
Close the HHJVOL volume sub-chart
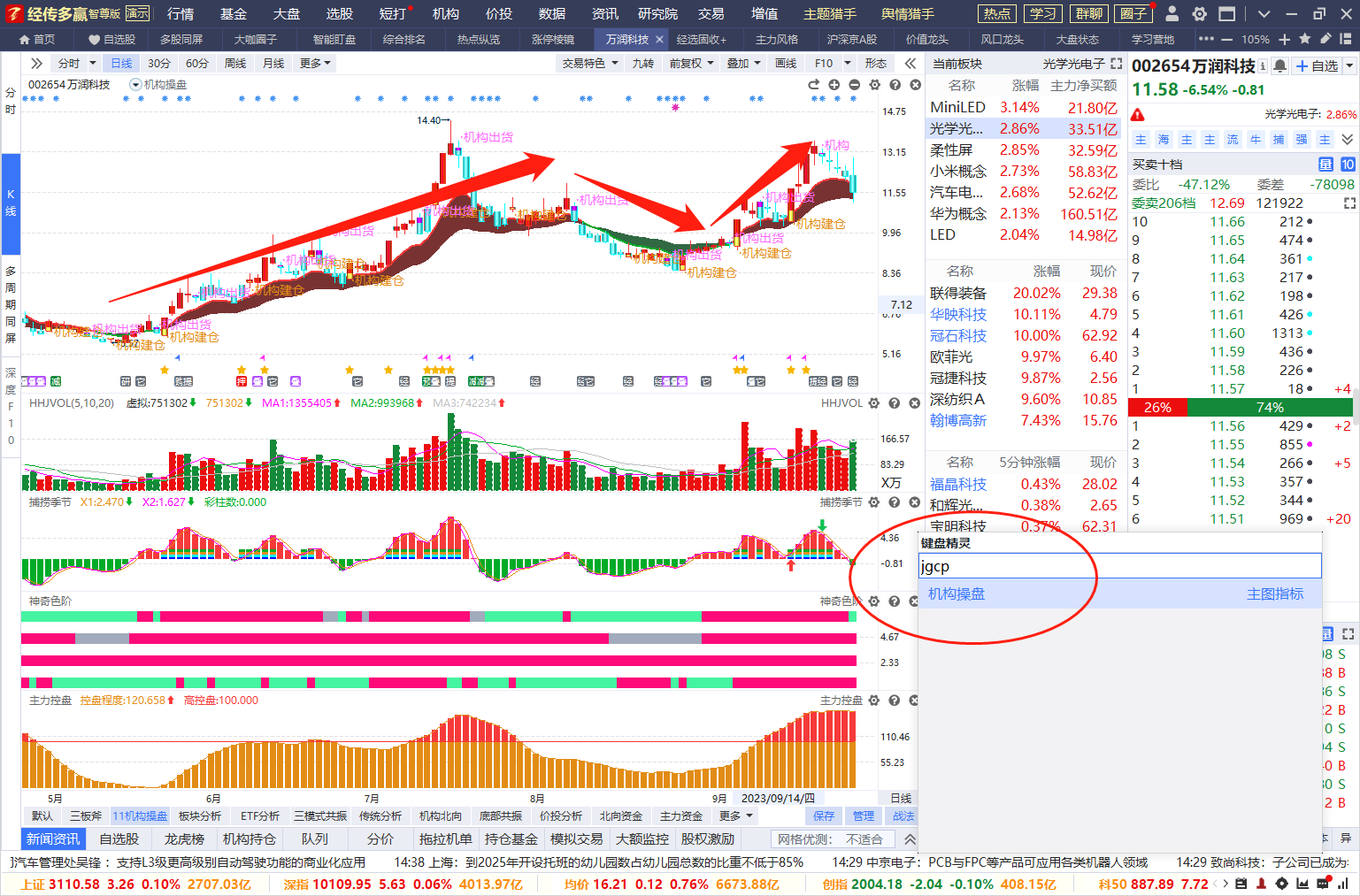(x=915, y=403)
